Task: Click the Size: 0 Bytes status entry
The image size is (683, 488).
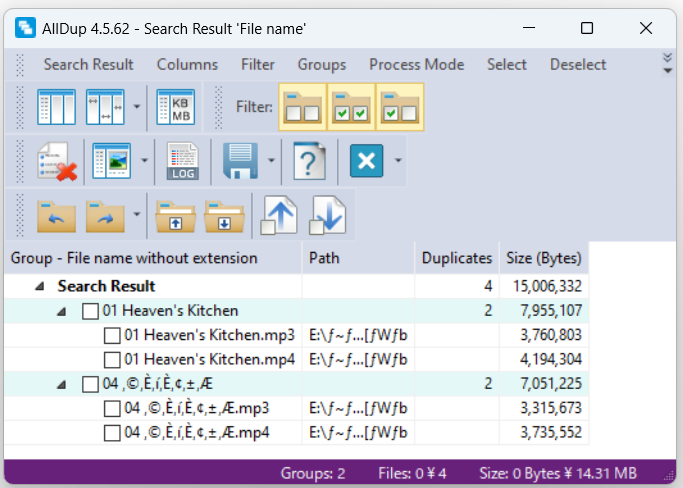Action: [558, 473]
